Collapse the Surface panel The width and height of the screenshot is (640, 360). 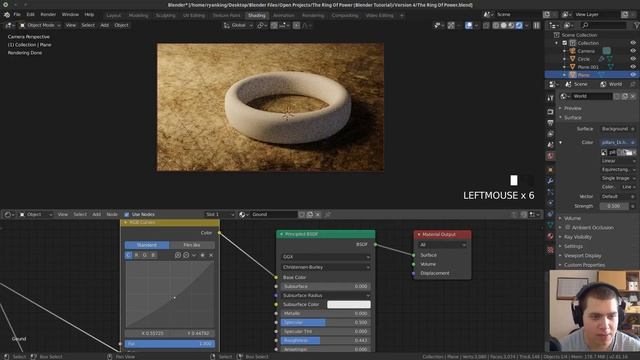[572, 118]
